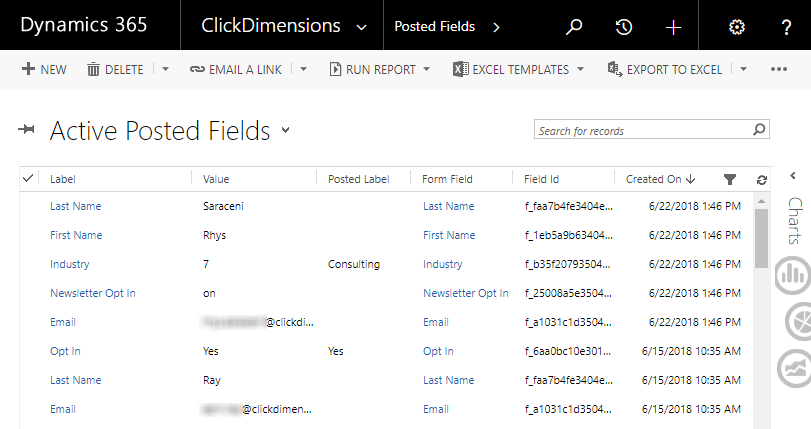Open the settings gear icon
The image size is (811, 429).
[x=737, y=27]
